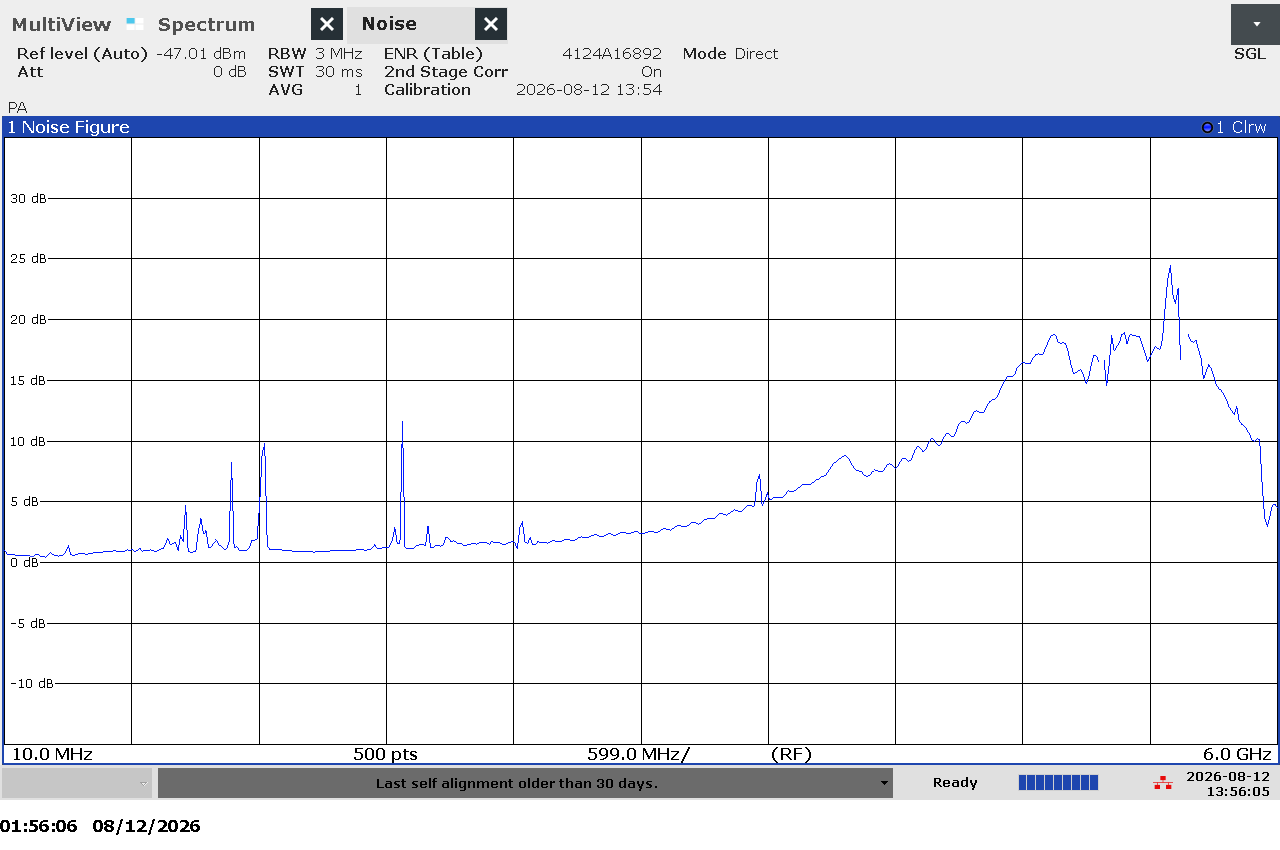1280x850 pixels.
Task: Click the 15 dB axis label
Action: coord(28,380)
